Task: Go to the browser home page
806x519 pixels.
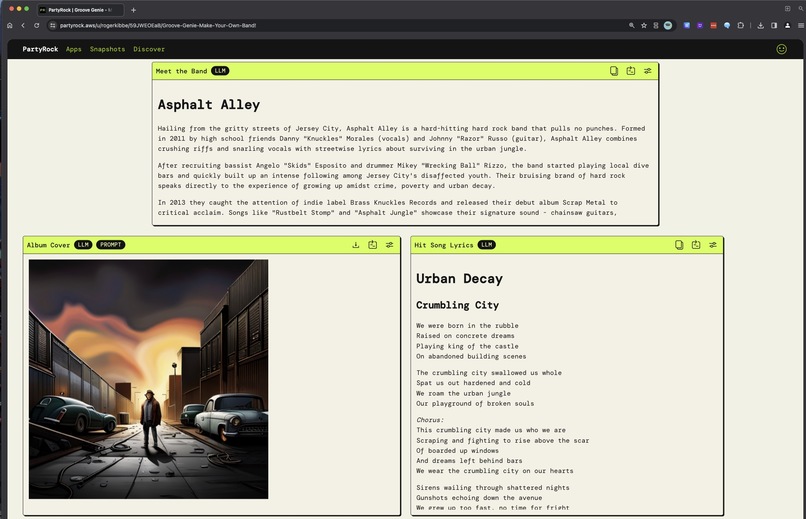Action: [10, 25]
